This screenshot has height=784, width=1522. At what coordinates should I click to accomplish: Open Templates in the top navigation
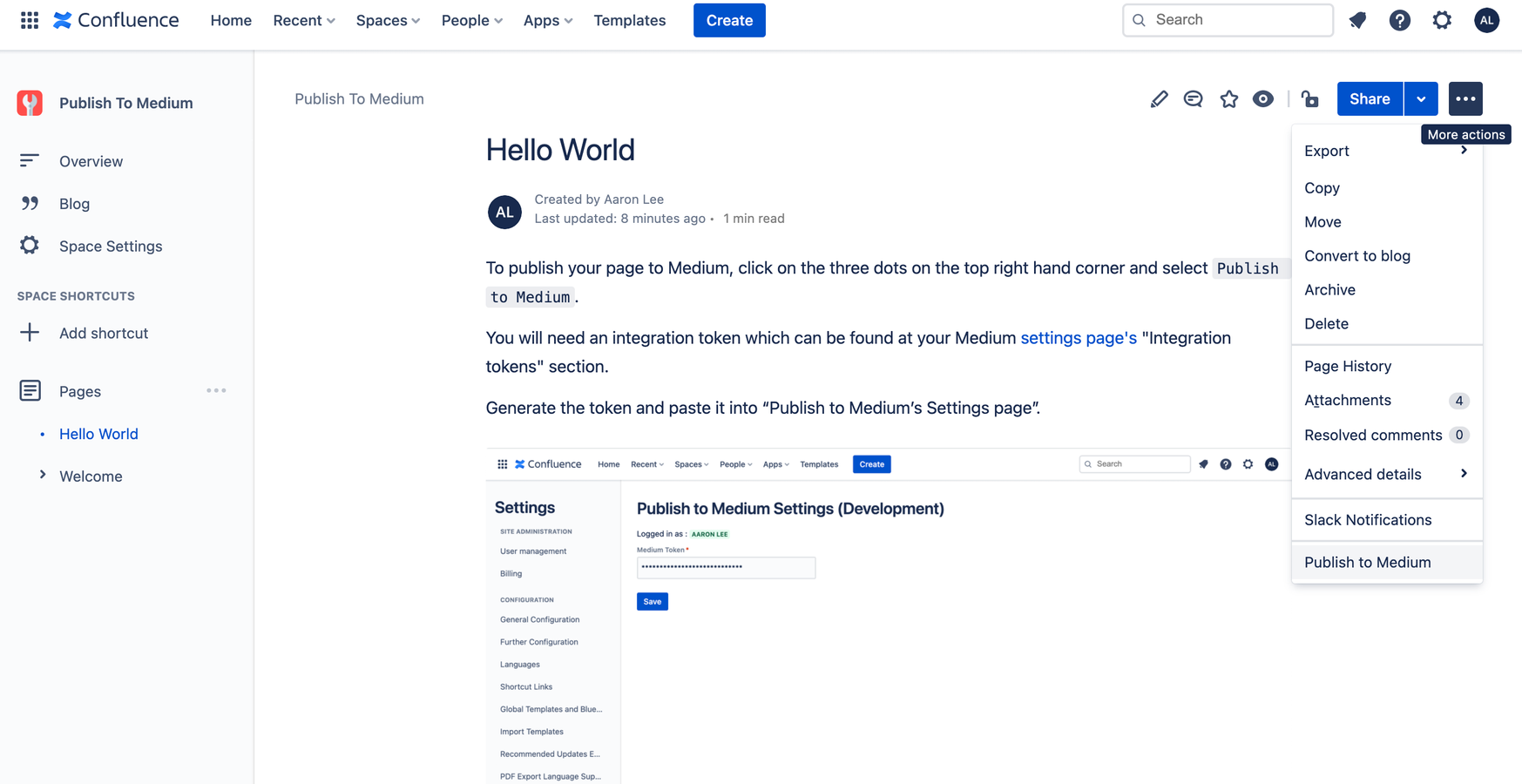coord(630,20)
